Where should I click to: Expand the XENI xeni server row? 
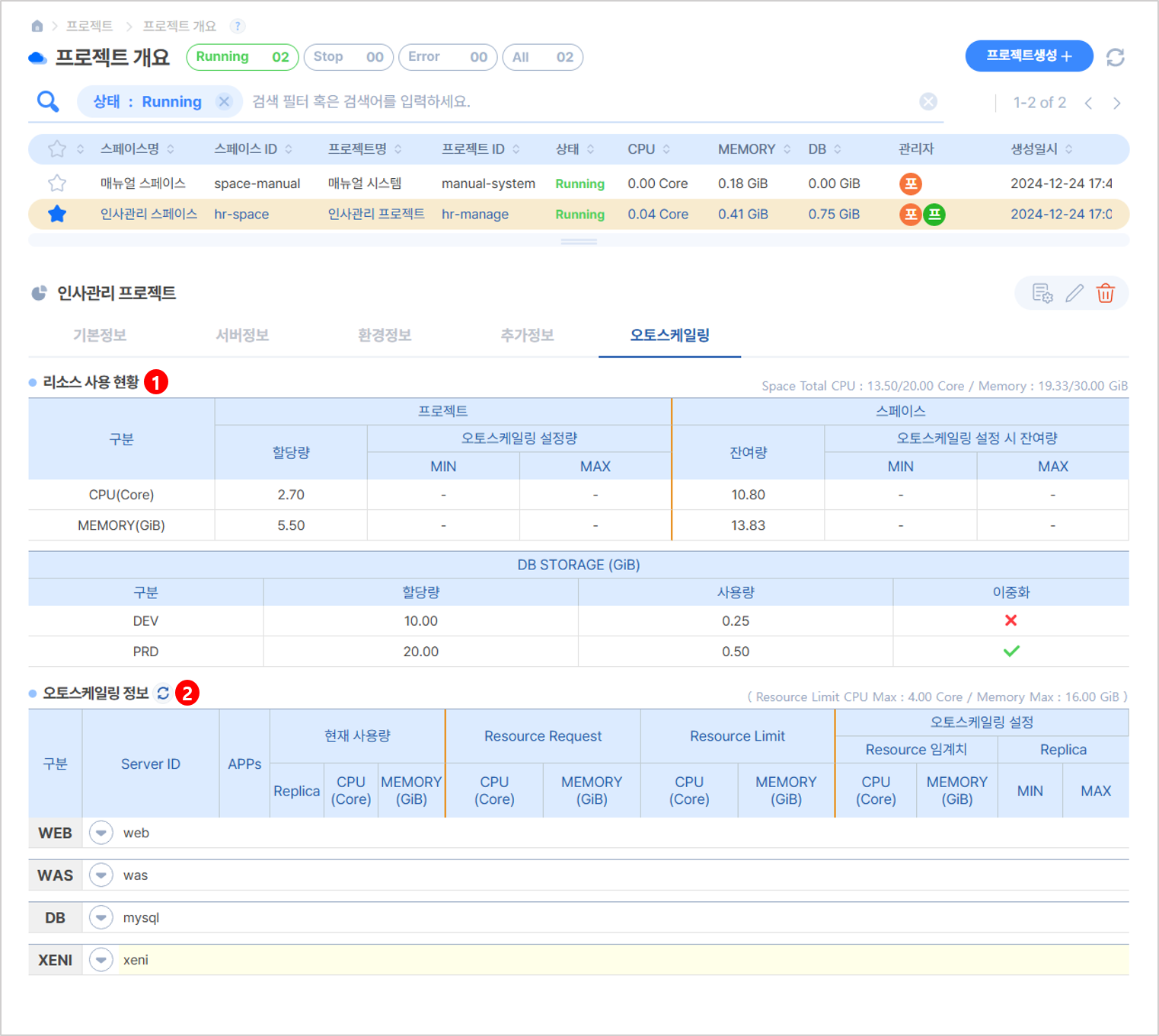pyautogui.click(x=101, y=960)
